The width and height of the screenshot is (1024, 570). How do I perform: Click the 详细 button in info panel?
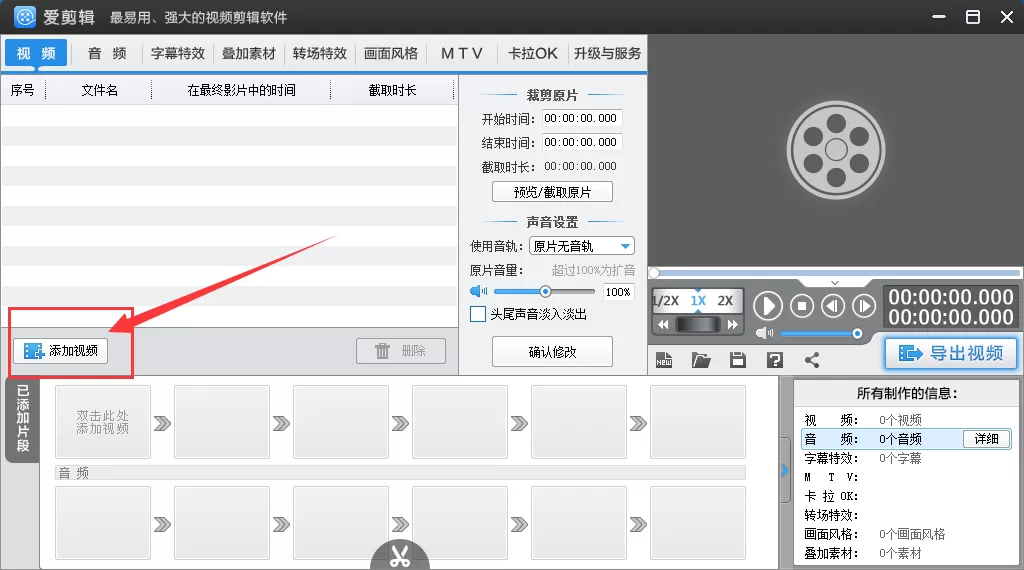coord(986,439)
